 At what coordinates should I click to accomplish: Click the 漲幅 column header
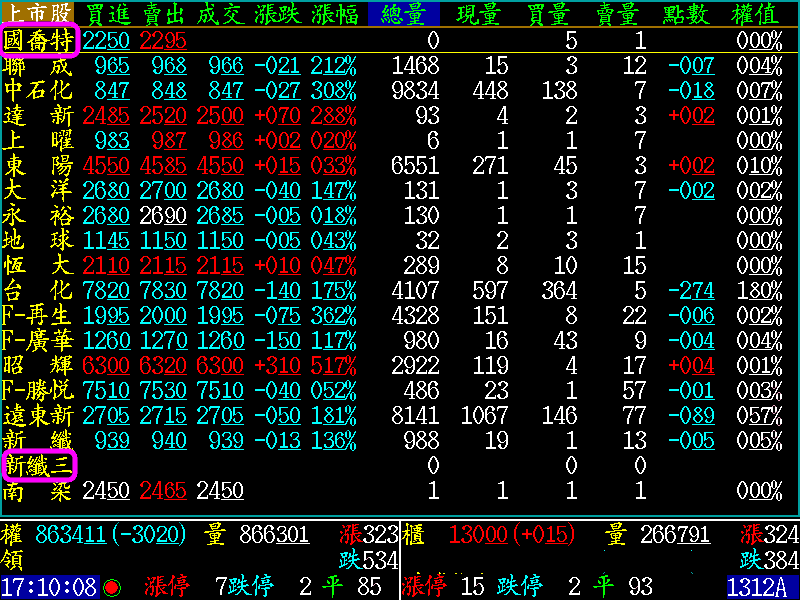click(333, 14)
